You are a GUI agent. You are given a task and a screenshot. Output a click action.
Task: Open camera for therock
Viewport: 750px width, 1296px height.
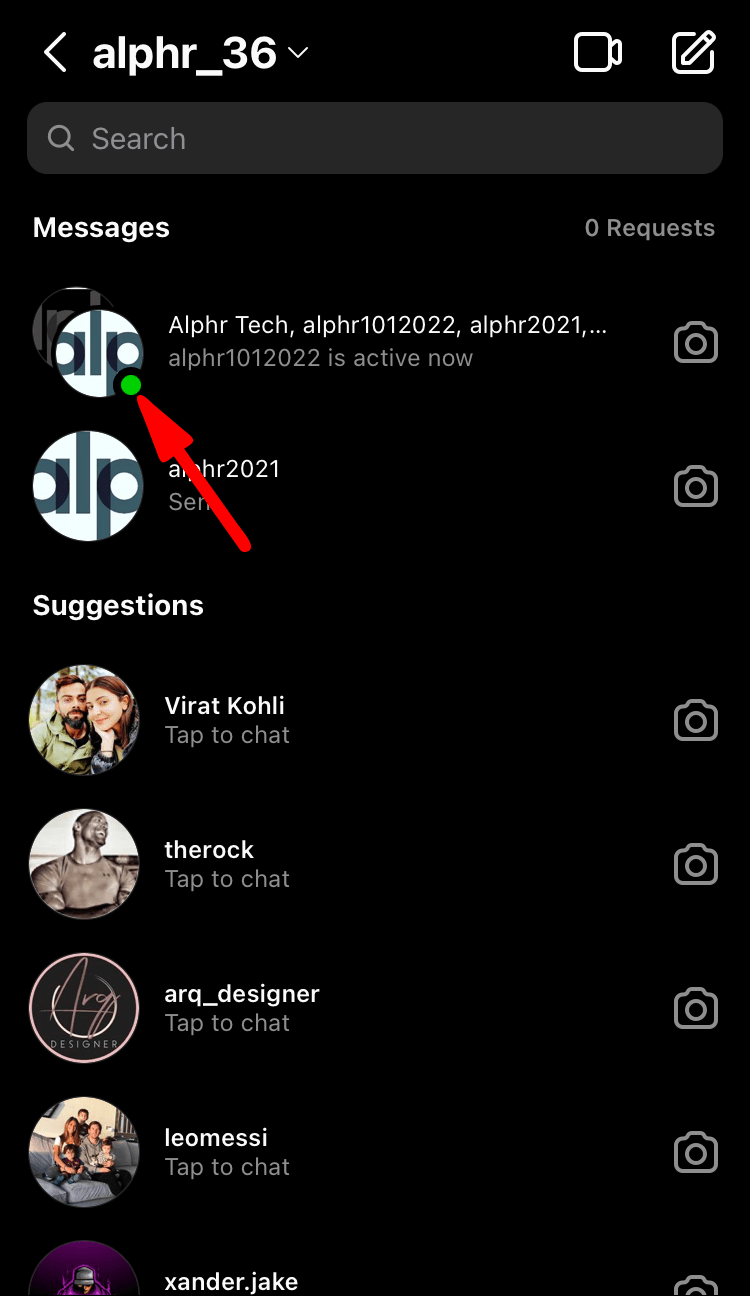click(696, 864)
